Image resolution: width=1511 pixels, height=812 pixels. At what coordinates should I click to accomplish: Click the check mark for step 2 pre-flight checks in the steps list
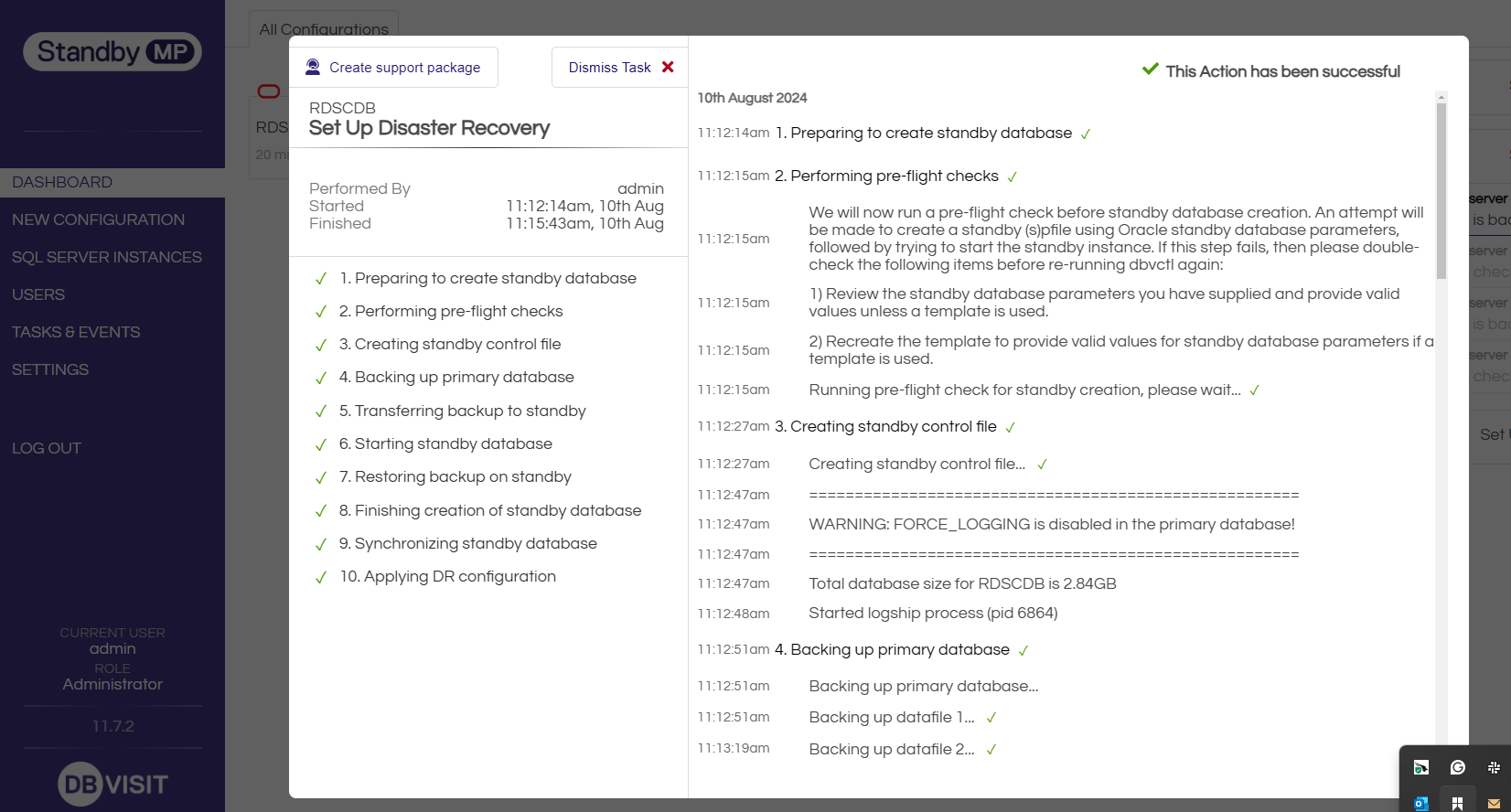tap(321, 312)
